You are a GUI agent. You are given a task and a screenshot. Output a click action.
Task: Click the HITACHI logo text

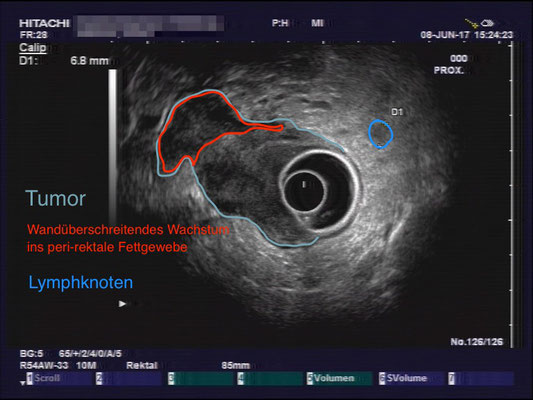click(x=44, y=23)
